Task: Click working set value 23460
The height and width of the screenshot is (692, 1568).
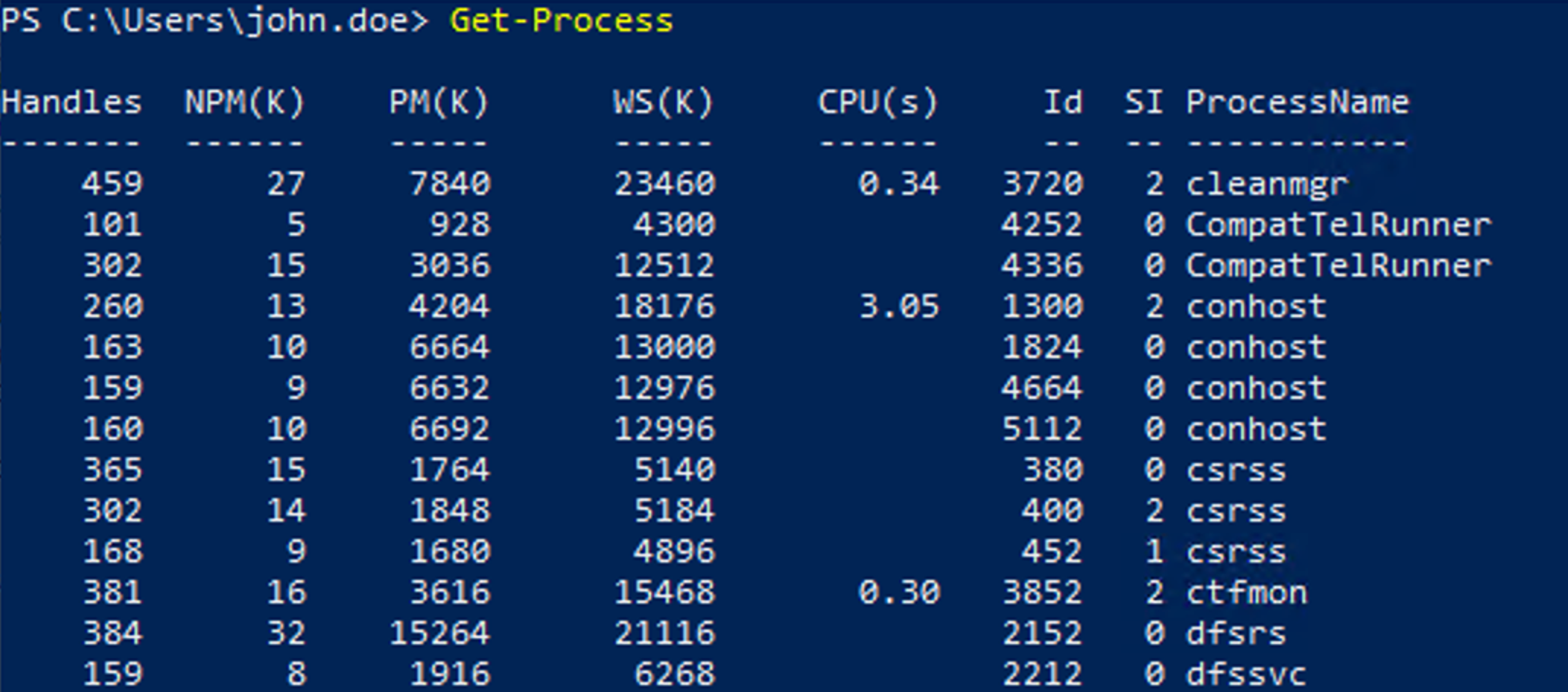Action: pyautogui.click(x=664, y=184)
